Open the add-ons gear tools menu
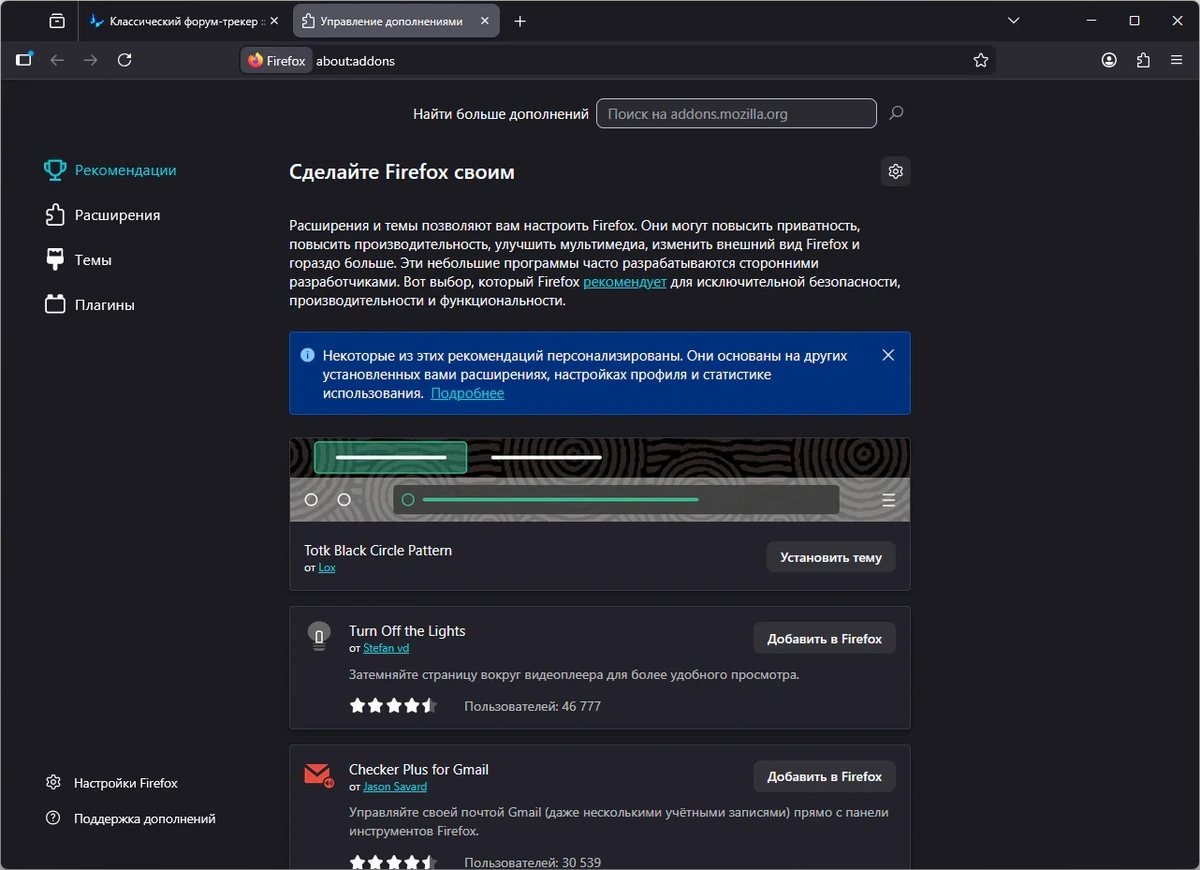The image size is (1200, 870). 896,171
